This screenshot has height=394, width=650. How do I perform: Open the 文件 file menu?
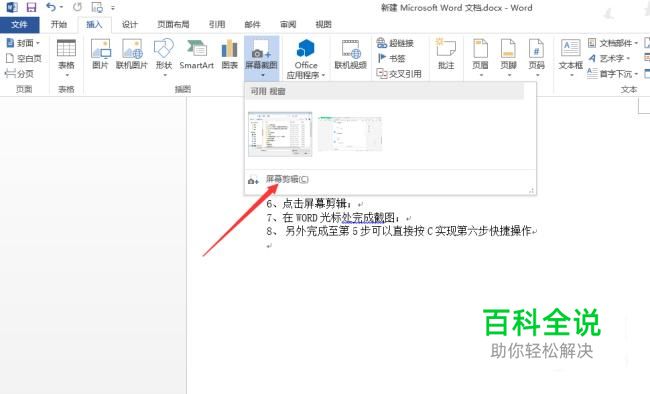(19, 25)
